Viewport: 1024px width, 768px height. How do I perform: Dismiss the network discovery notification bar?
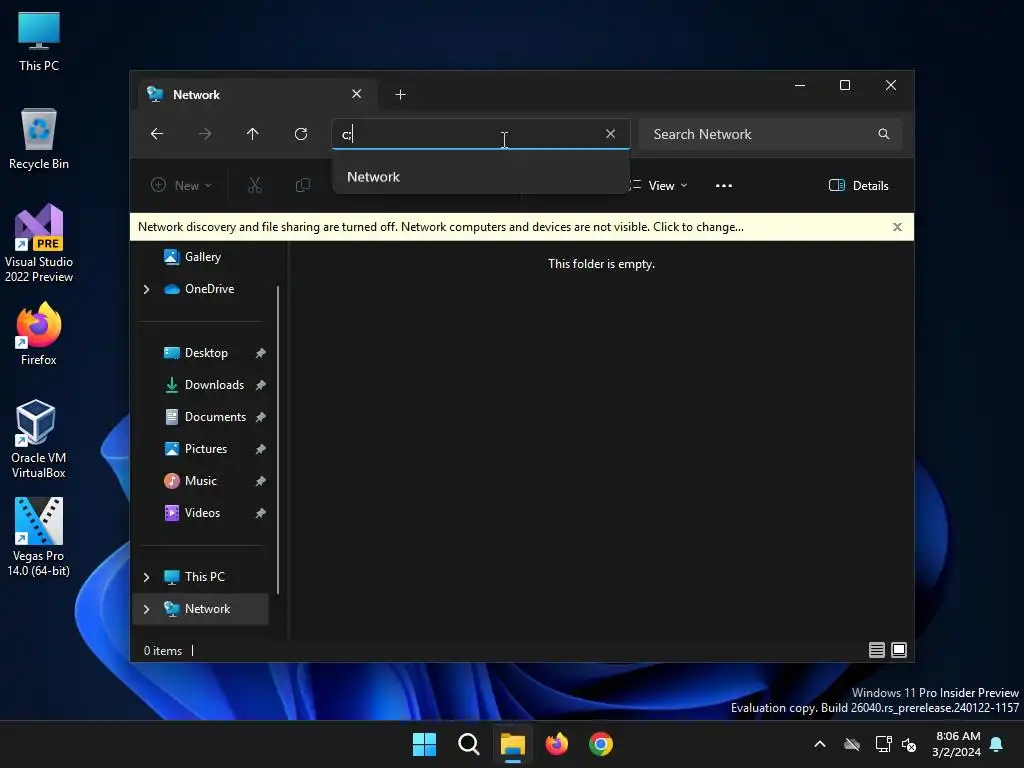897,227
